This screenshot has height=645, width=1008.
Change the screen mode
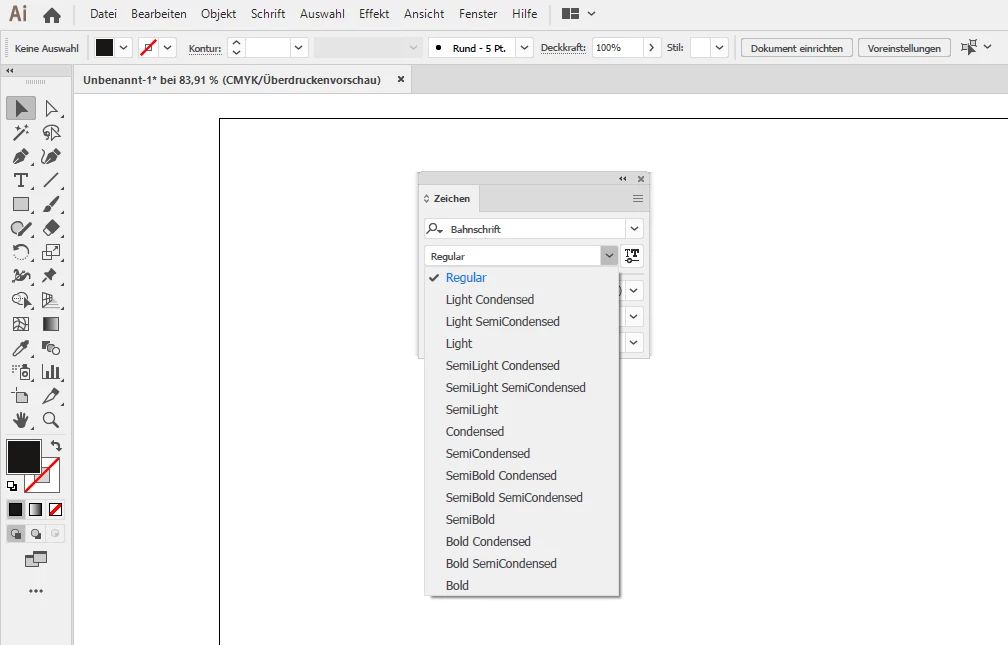(x=36, y=559)
